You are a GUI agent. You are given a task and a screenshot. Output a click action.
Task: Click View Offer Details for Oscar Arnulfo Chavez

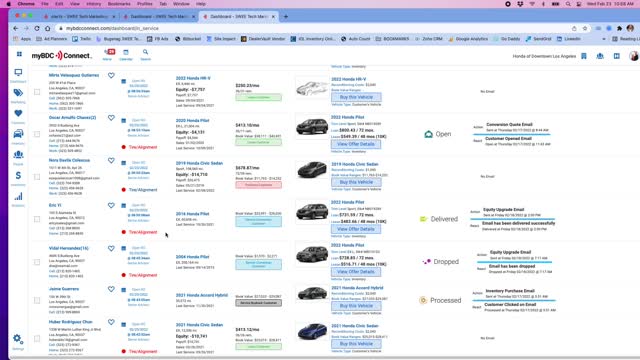click(356, 144)
